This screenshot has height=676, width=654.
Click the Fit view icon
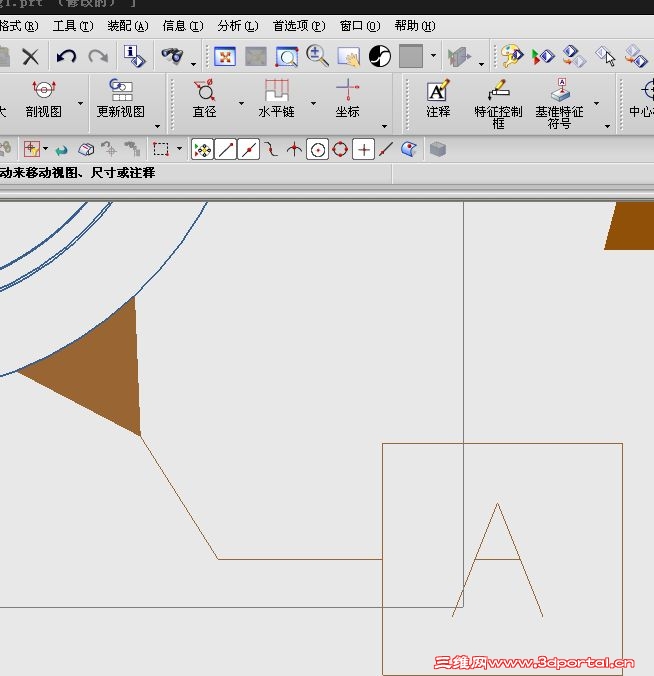pos(225,56)
